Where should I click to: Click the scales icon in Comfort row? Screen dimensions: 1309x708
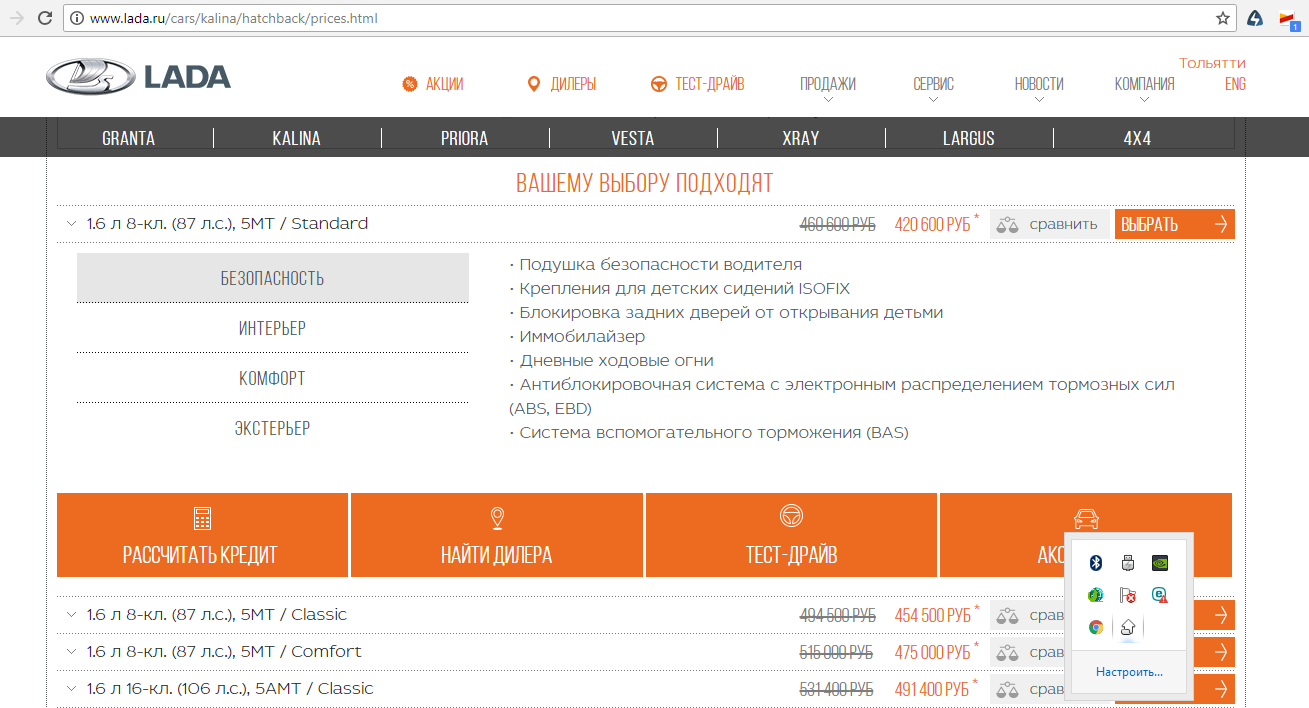tap(1007, 652)
